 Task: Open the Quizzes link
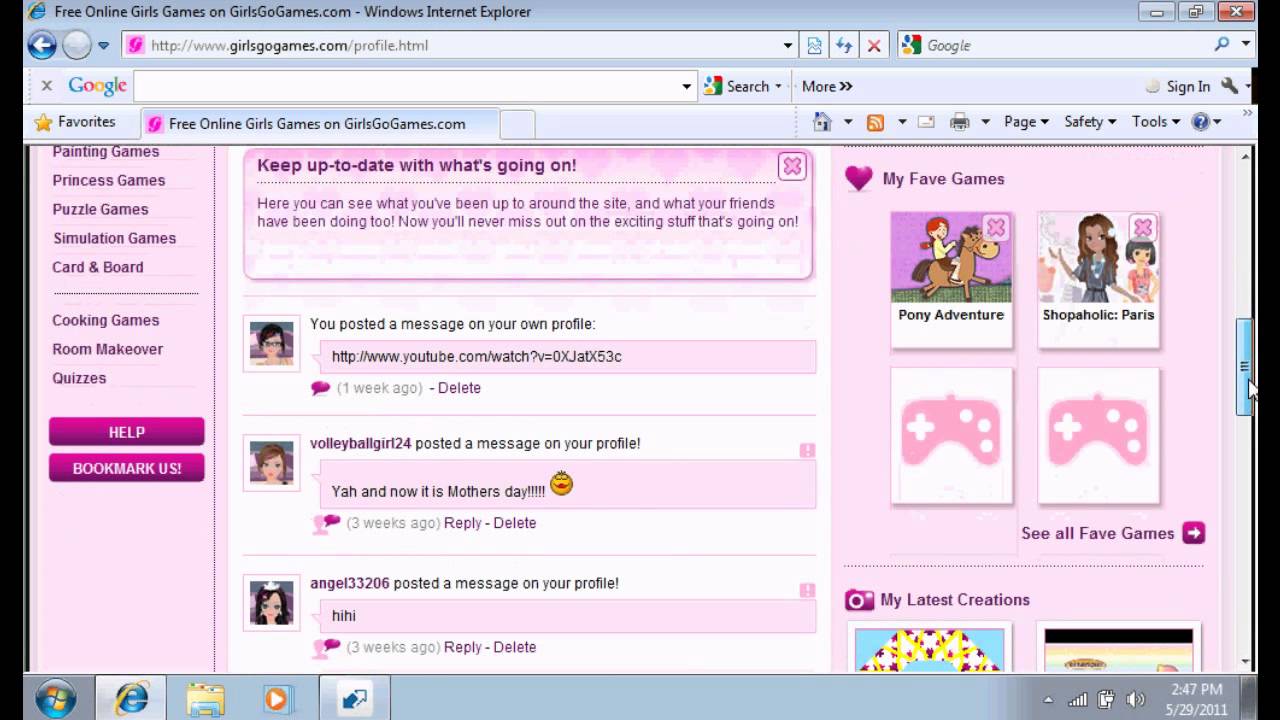point(79,378)
